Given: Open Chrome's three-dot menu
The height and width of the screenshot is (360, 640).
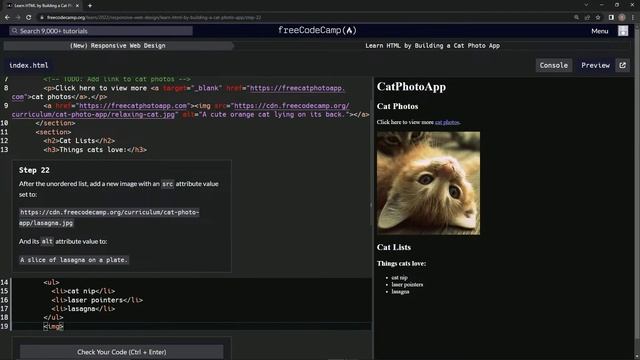Looking at the screenshot, I should click(633, 17).
